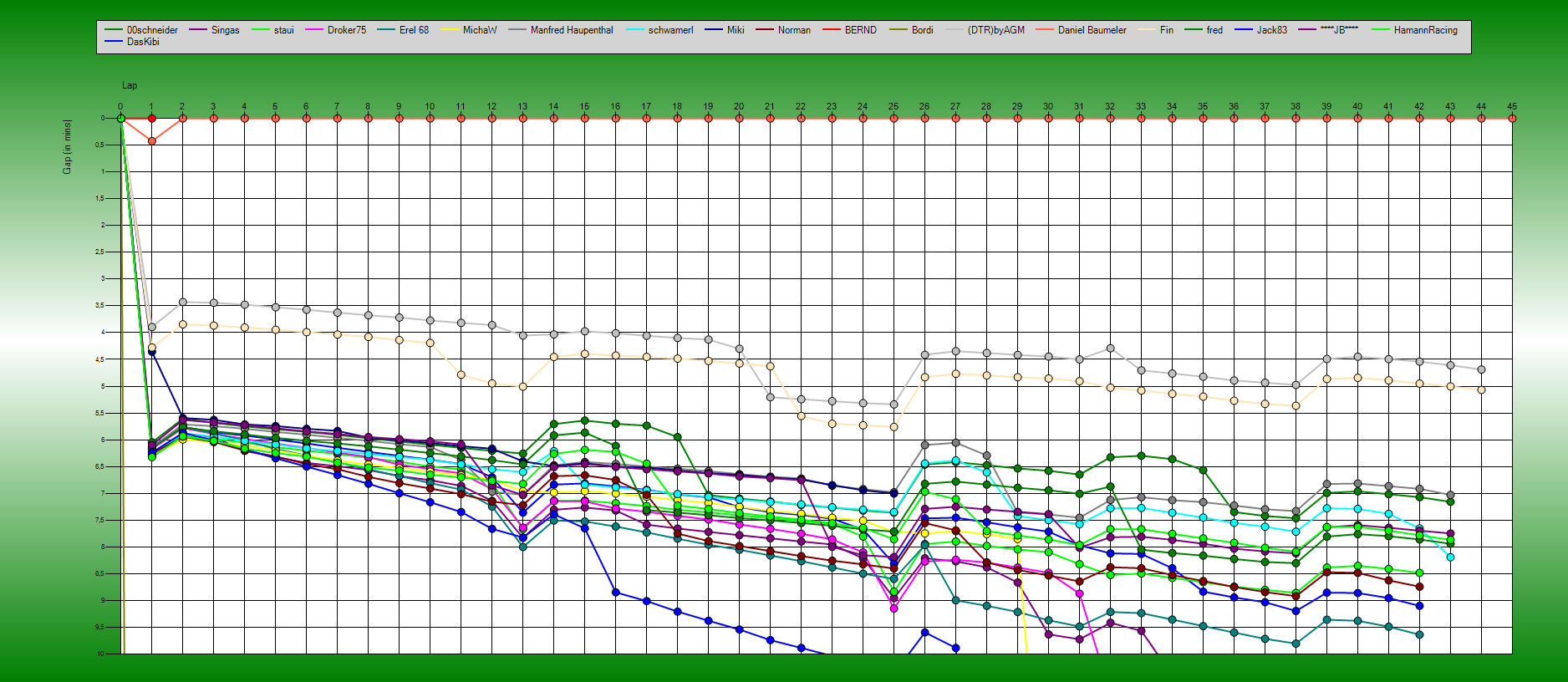The width and height of the screenshot is (1568, 682).
Task: Click lap number 45 on the axis
Action: [x=1512, y=107]
